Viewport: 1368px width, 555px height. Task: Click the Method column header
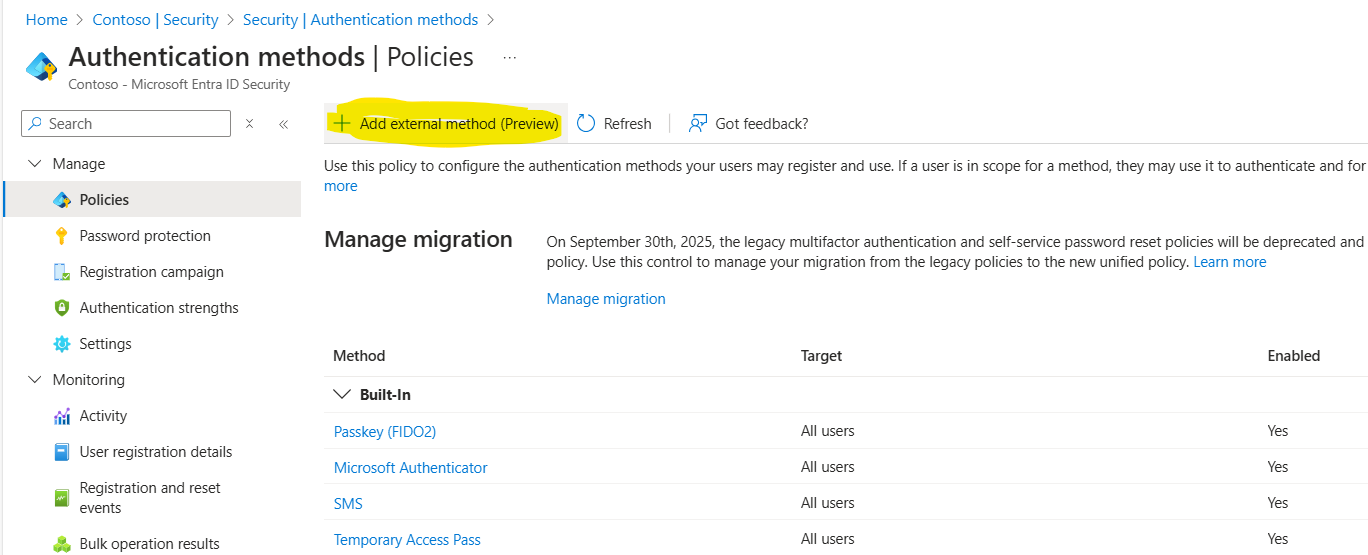(359, 356)
